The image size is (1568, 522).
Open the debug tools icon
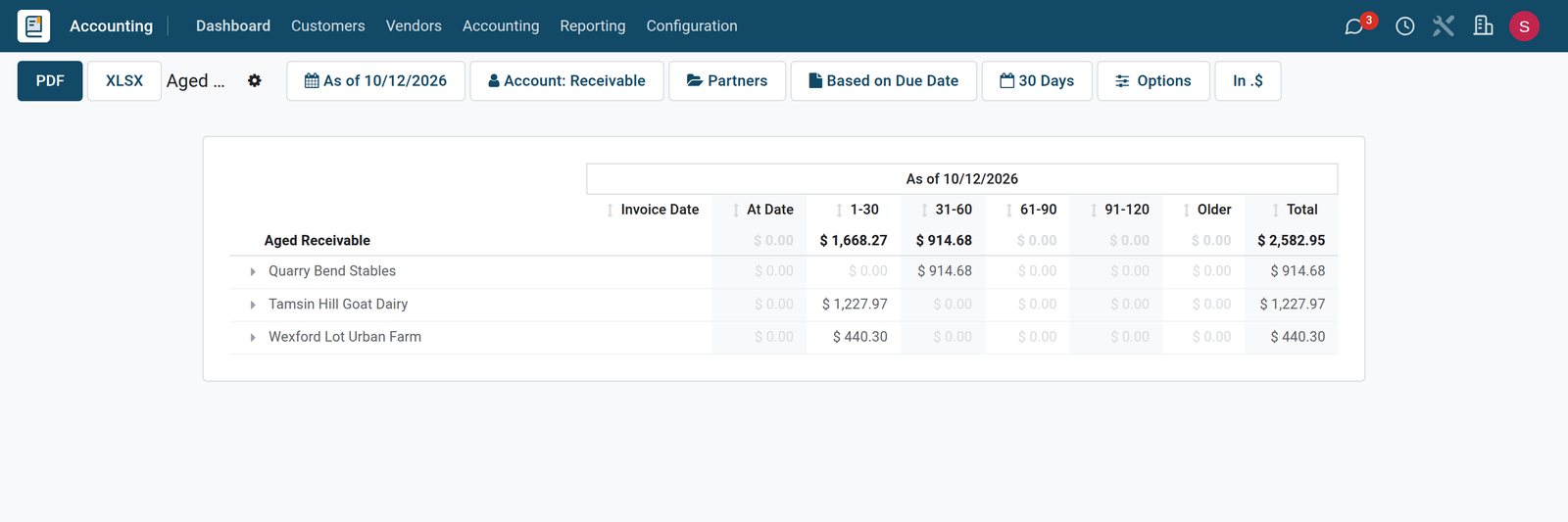point(1444,26)
